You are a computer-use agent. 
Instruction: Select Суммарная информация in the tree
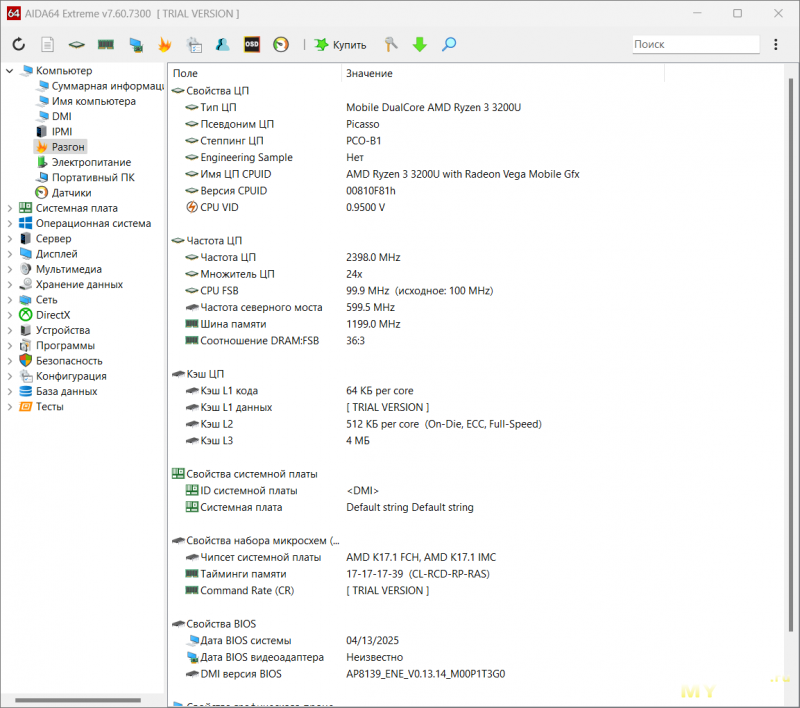click(101, 86)
